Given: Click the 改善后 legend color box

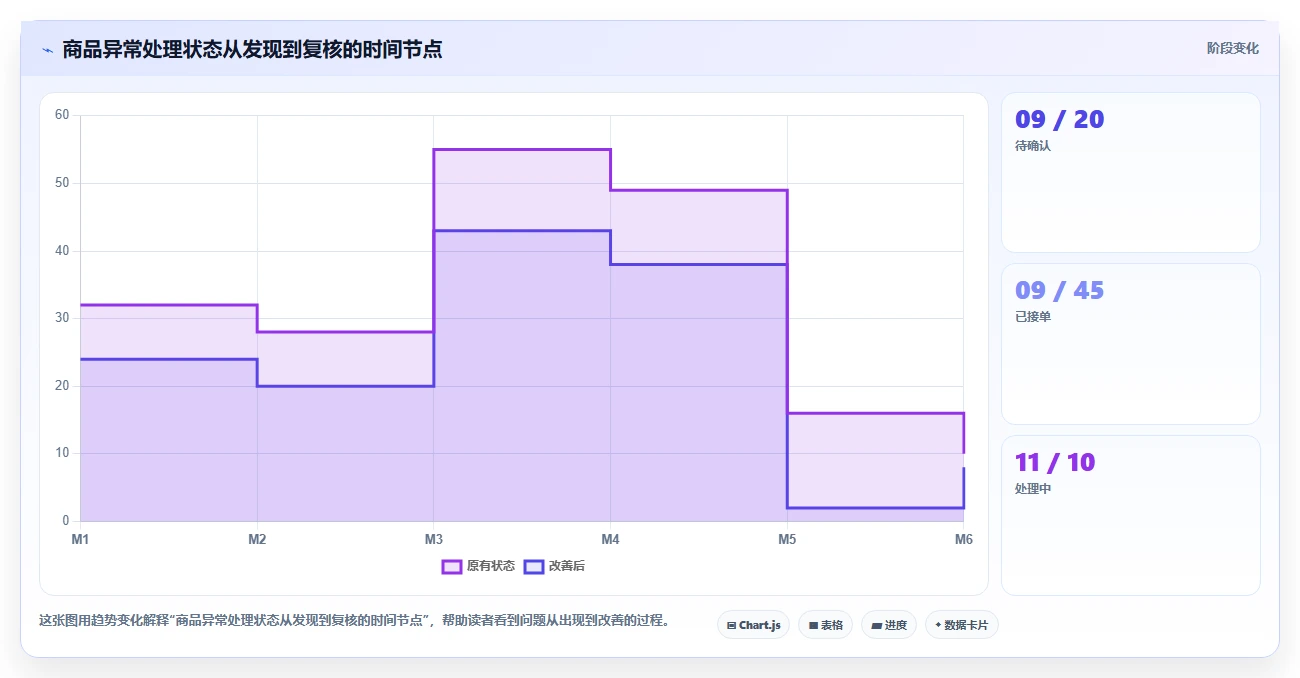Looking at the screenshot, I should point(534,566).
